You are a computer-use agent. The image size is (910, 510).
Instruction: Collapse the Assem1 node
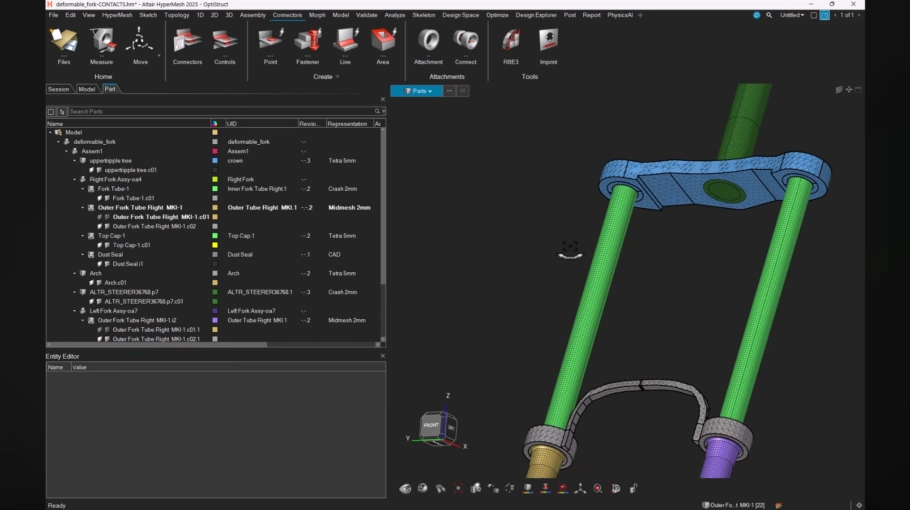pos(67,151)
